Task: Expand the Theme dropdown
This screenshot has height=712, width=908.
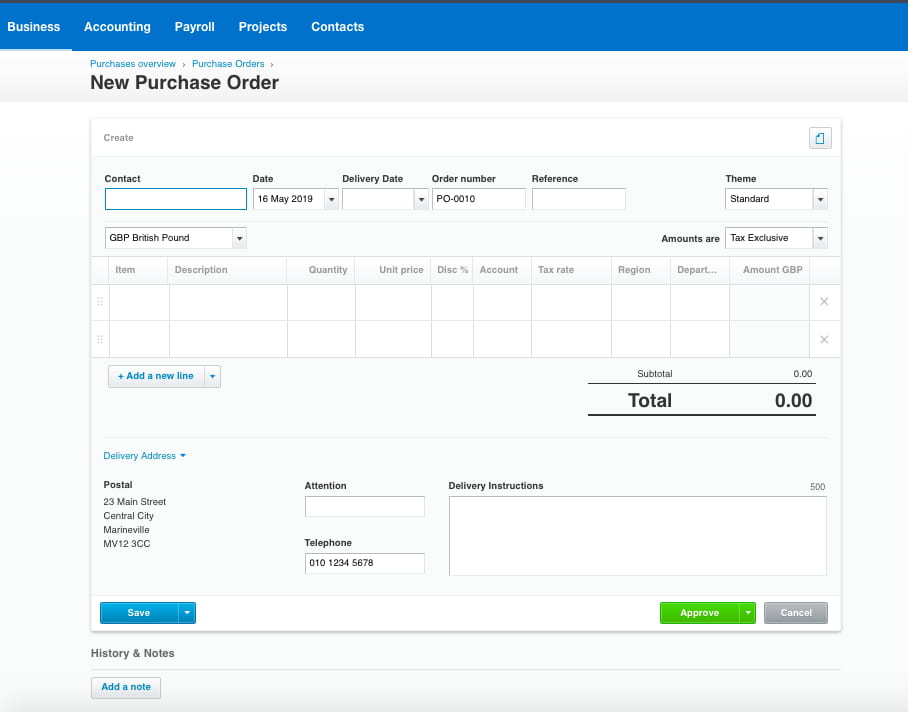Action: click(x=820, y=199)
